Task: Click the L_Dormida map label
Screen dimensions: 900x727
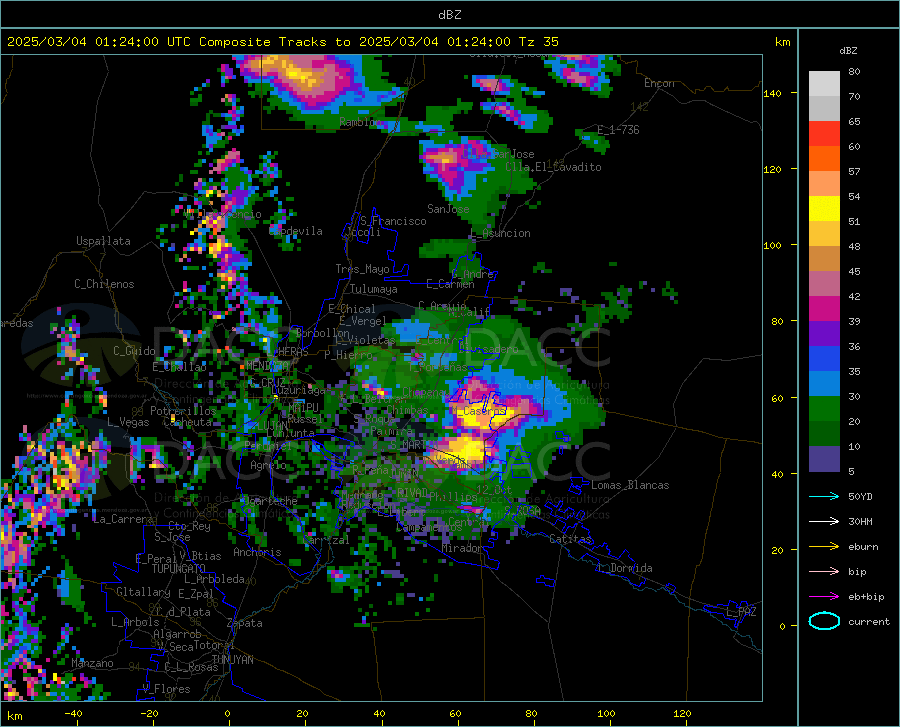Action: coord(624,568)
